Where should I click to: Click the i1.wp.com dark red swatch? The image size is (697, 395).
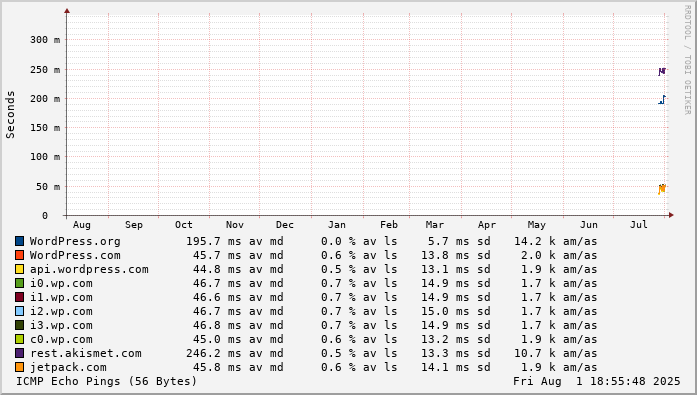19,297
